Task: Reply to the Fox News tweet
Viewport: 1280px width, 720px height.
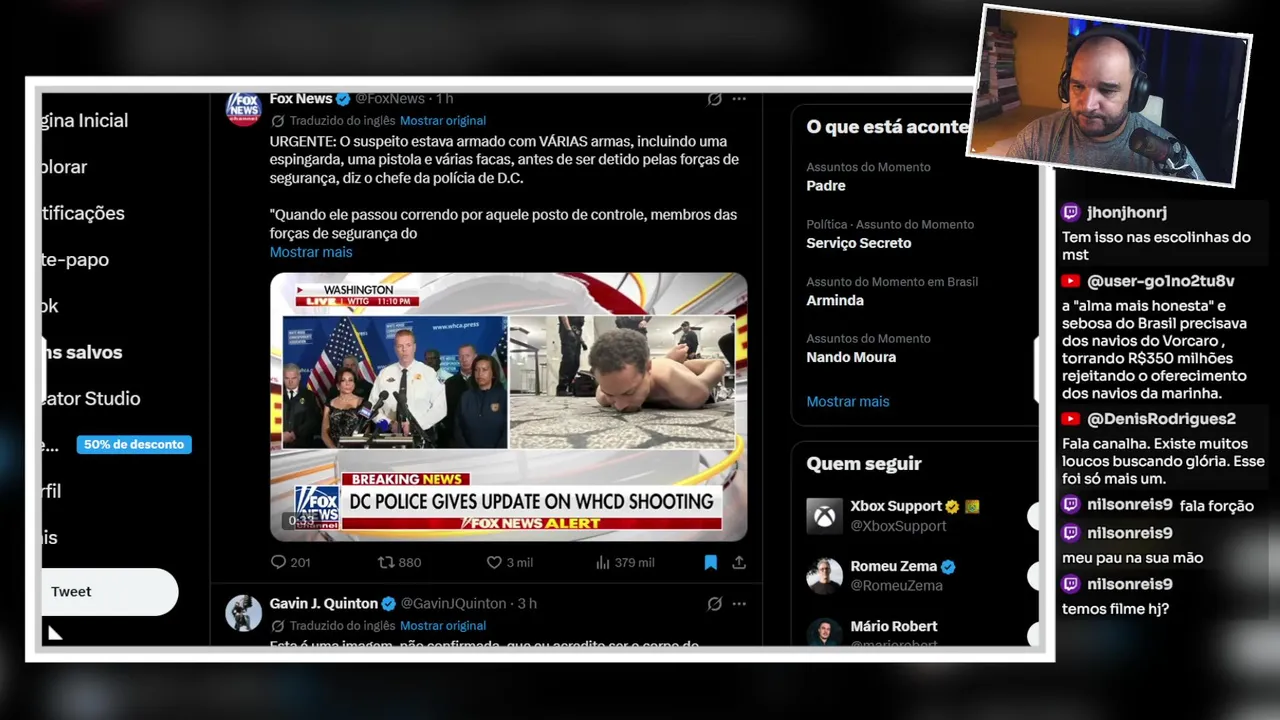Action: click(278, 562)
